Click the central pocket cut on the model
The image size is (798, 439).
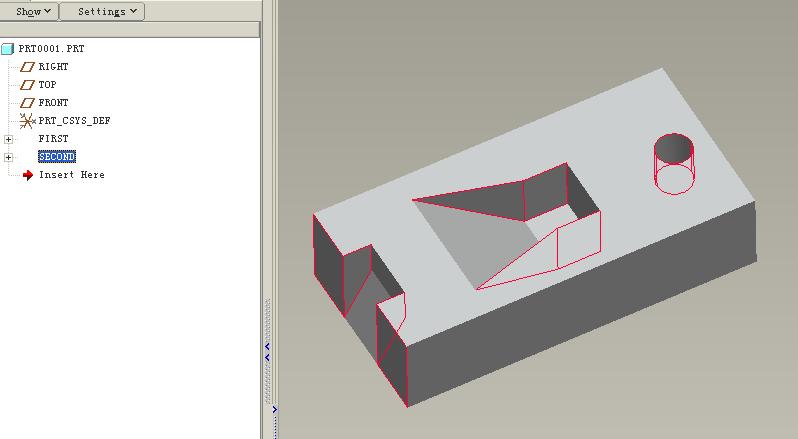point(504,224)
